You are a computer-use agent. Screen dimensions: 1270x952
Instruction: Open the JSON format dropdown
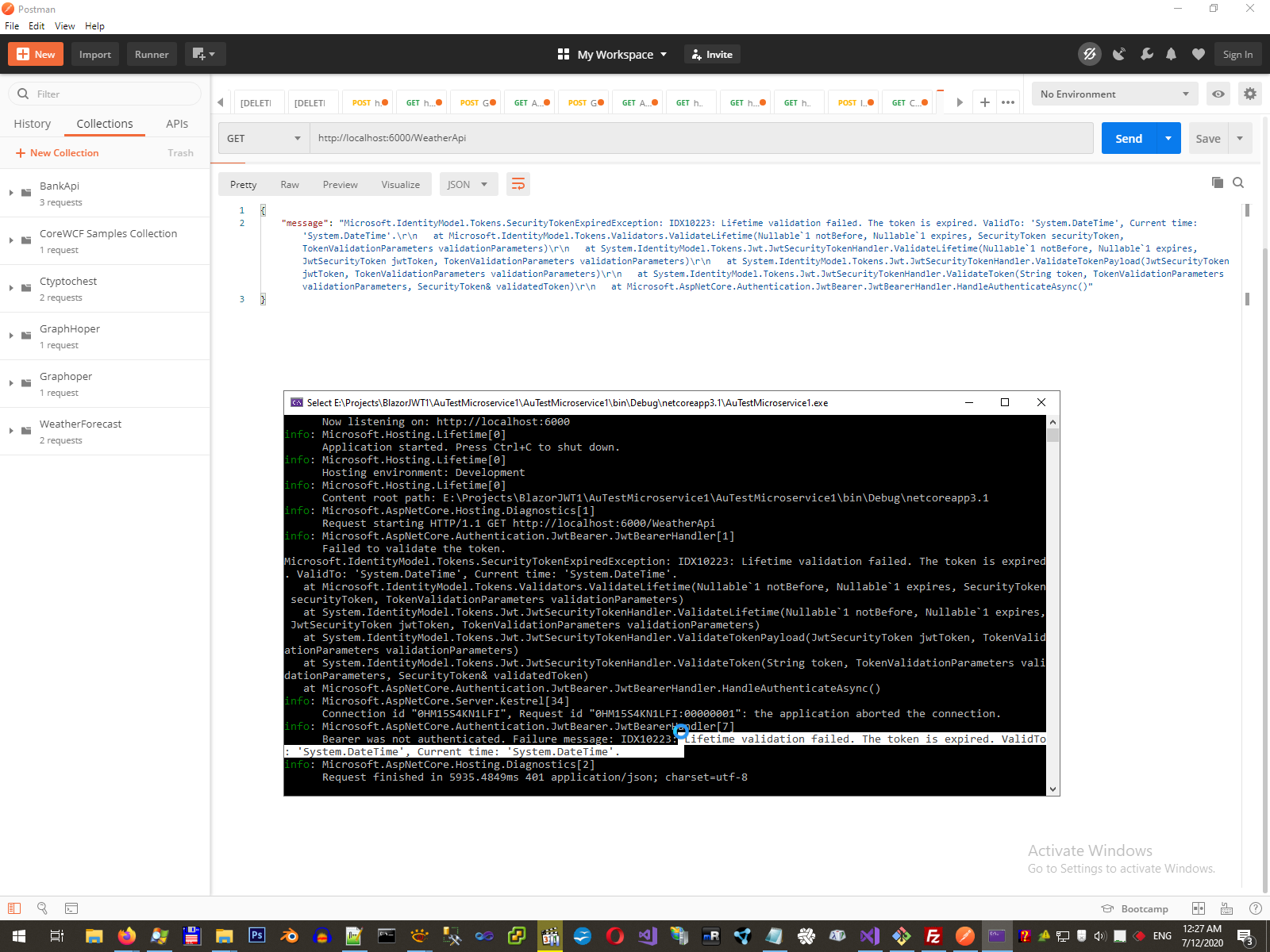click(468, 184)
